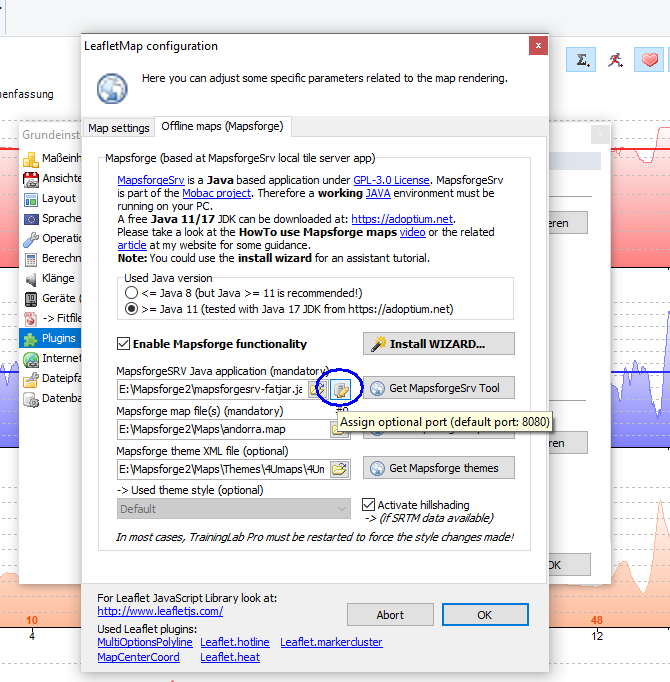
Task: Click the assign optional port icon button
Action: 340,389
